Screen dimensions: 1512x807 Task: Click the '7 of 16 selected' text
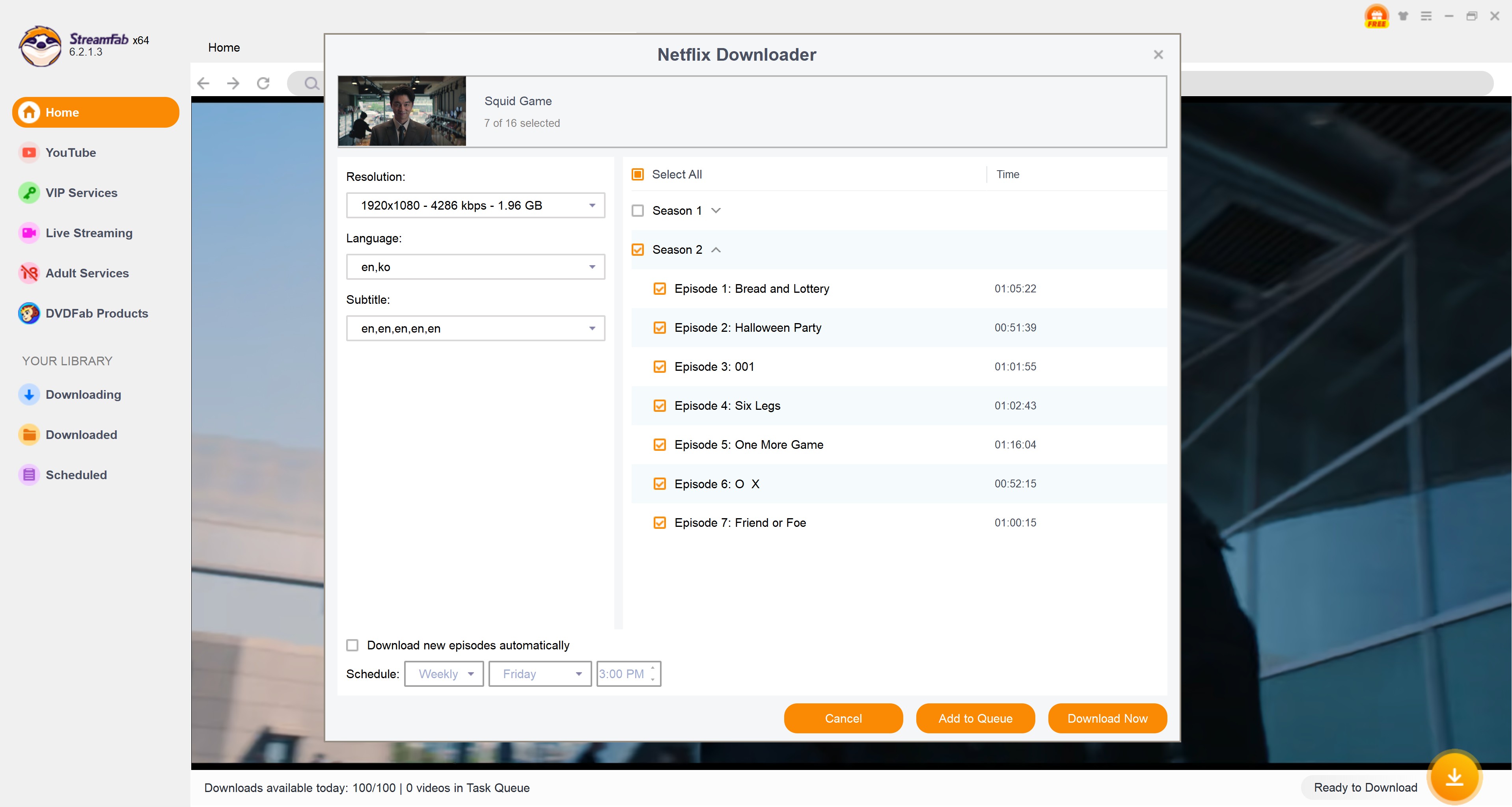(522, 123)
